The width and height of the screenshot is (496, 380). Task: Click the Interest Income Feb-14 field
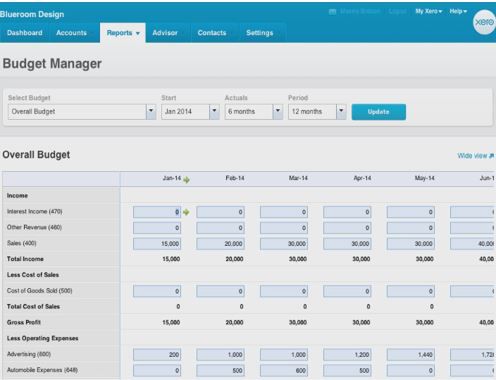220,212
